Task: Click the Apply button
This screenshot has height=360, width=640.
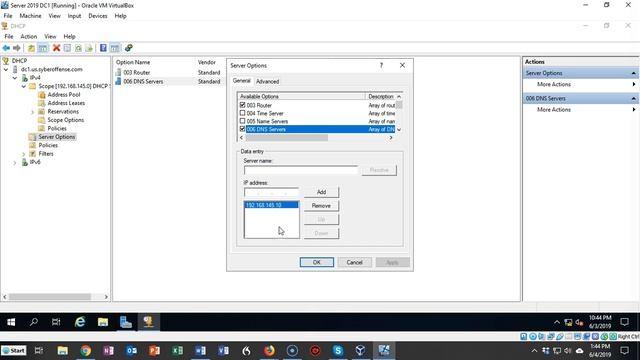Action: click(392, 262)
